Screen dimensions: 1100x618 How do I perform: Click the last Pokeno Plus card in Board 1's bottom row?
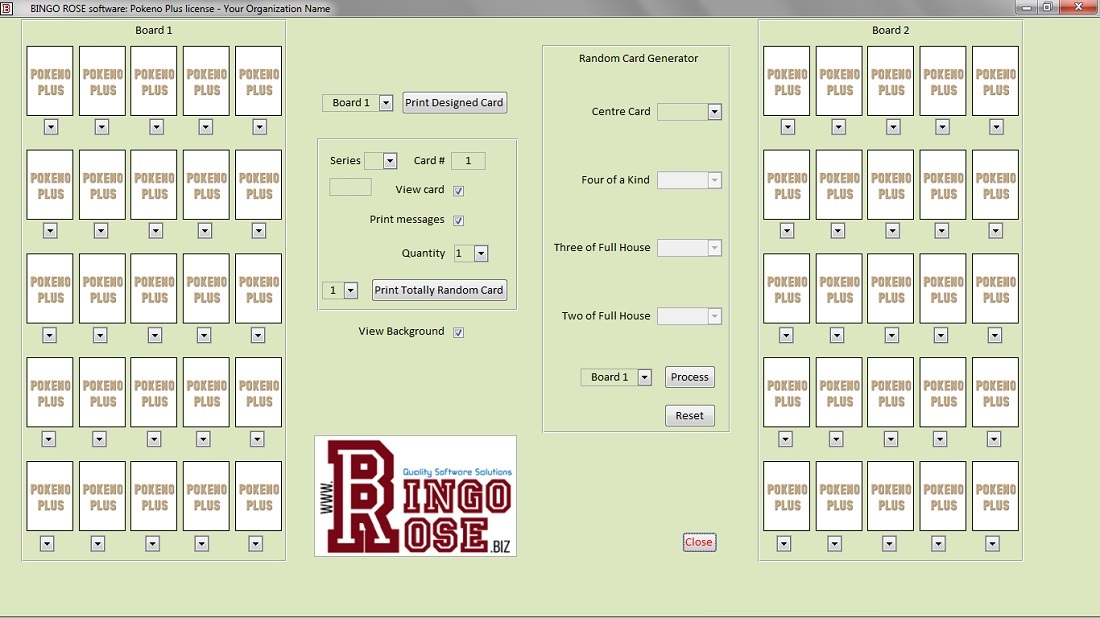point(258,495)
